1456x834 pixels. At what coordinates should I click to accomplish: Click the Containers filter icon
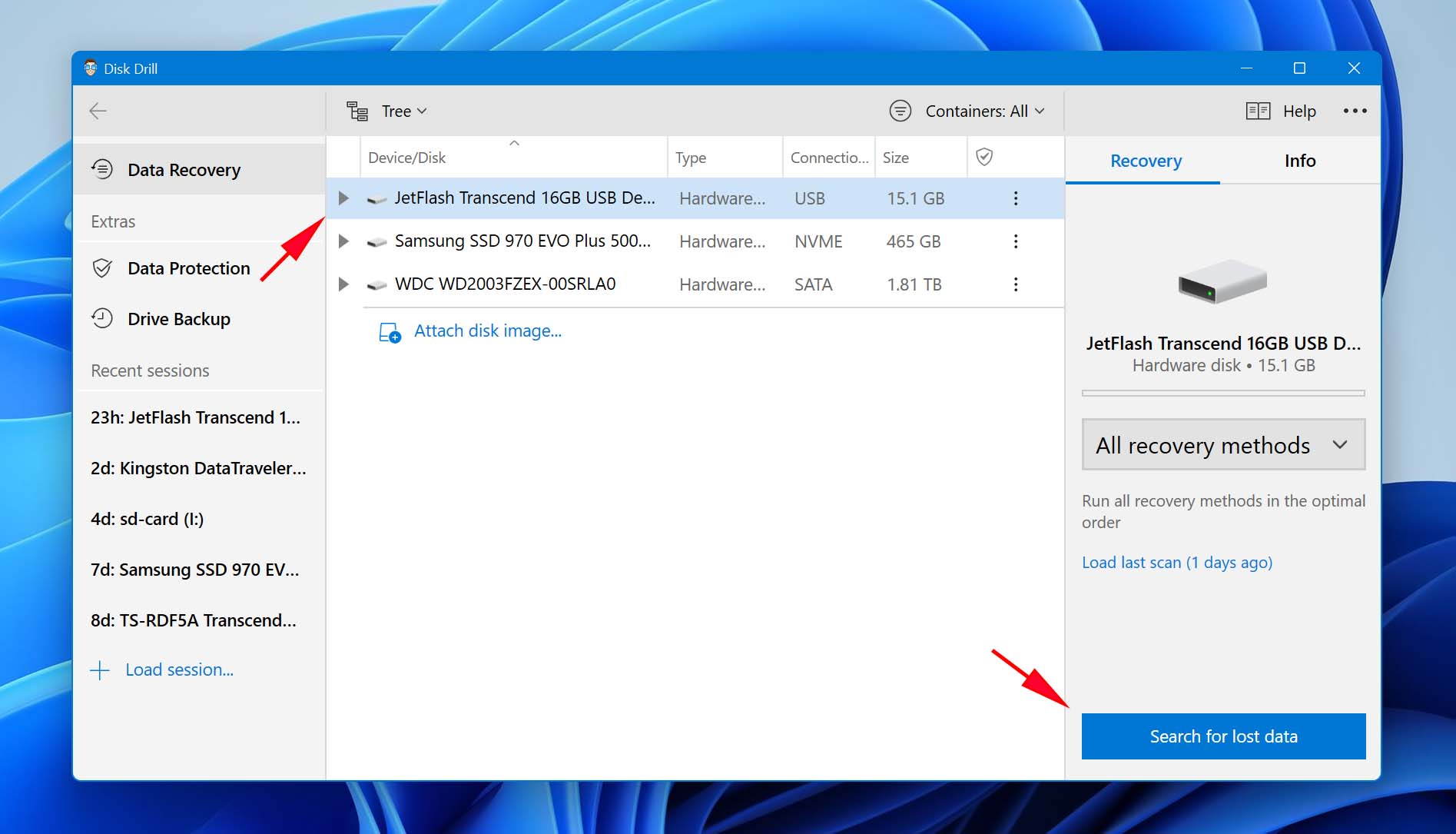click(x=900, y=111)
